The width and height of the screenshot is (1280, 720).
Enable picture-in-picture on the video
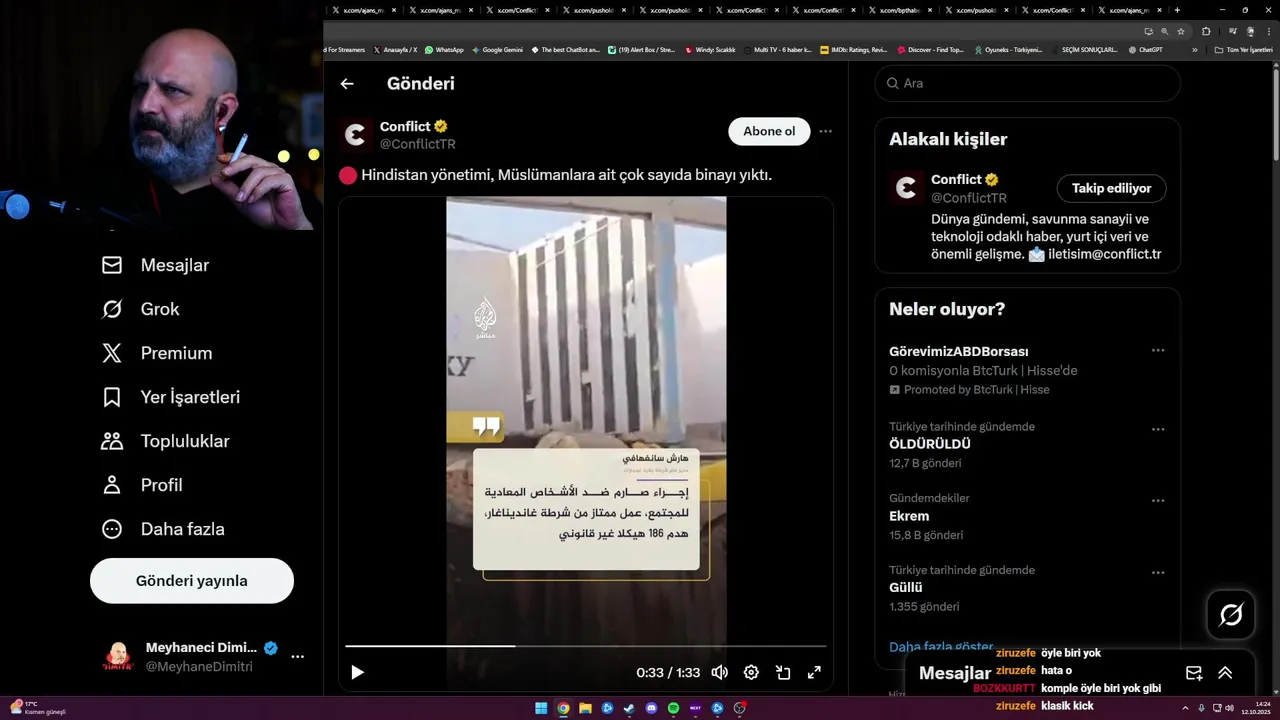(x=783, y=673)
